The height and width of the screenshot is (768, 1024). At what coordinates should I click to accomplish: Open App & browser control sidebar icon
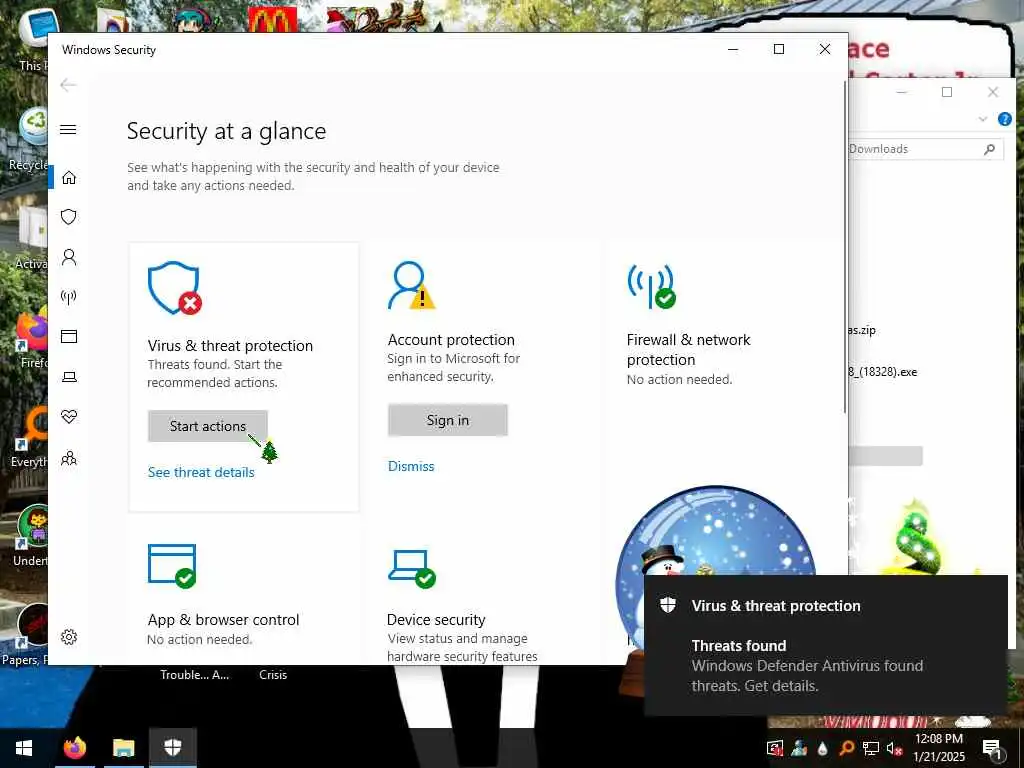[69, 336]
